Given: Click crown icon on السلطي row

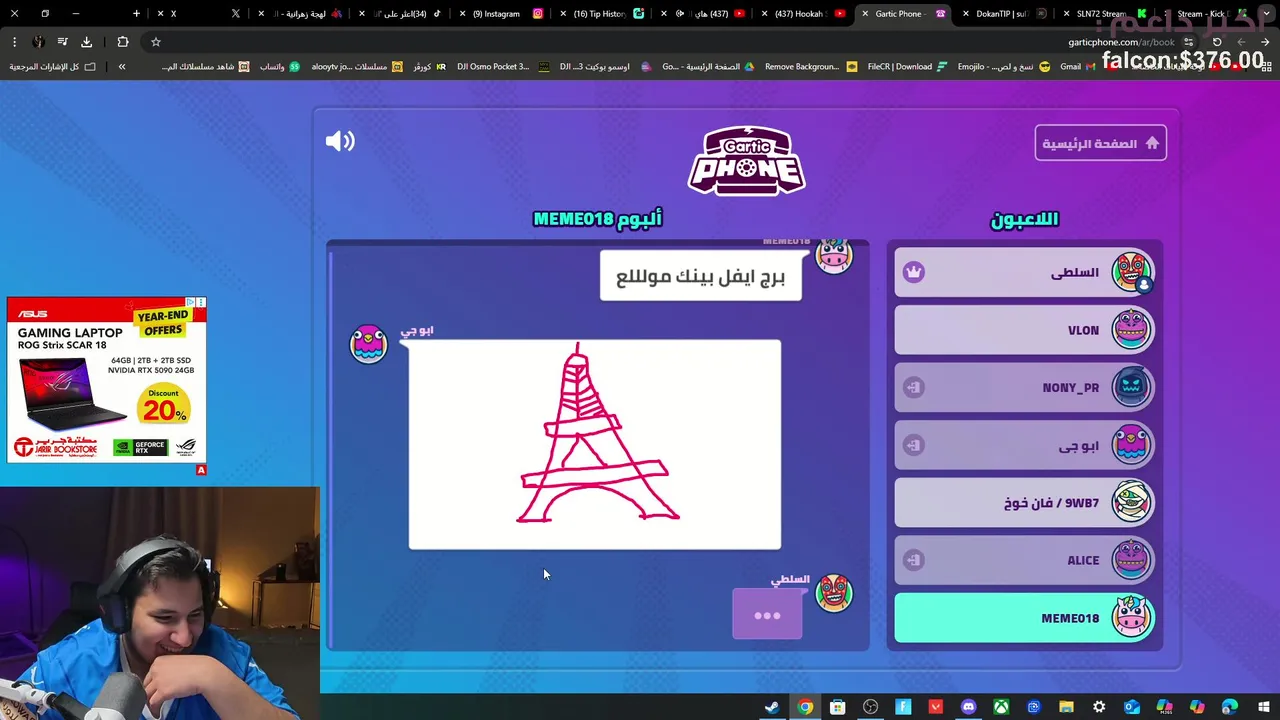Looking at the screenshot, I should [913, 272].
